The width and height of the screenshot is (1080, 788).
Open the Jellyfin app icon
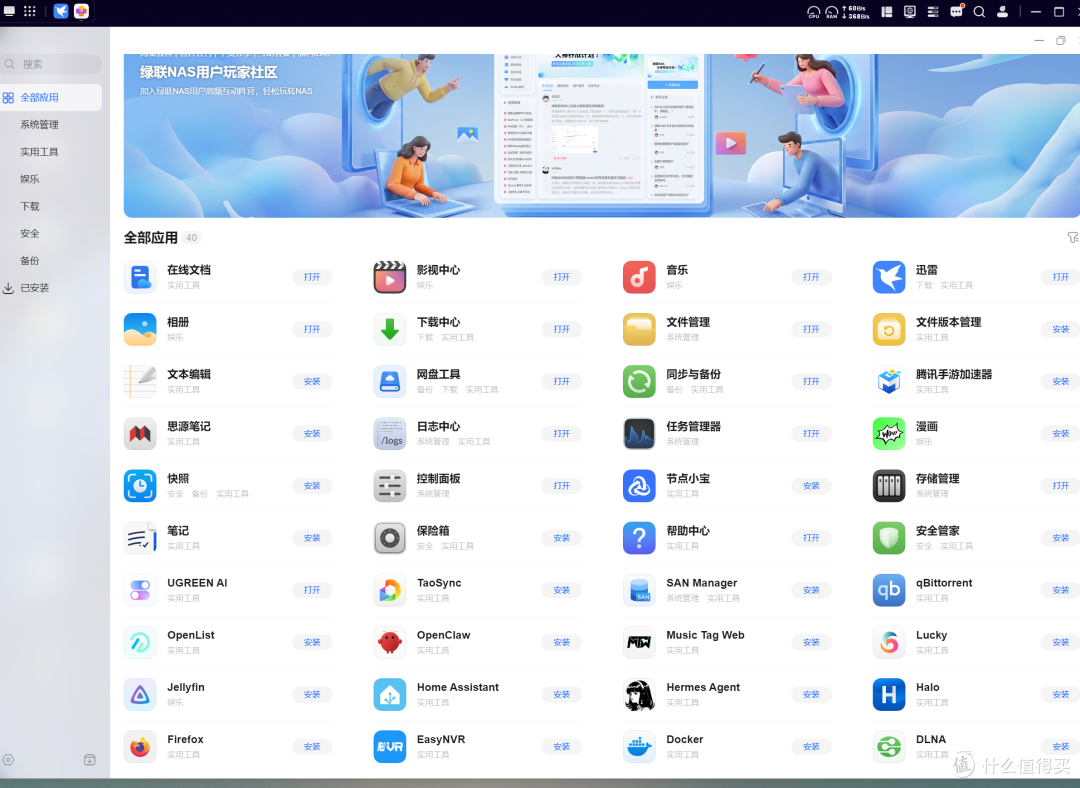click(x=141, y=694)
